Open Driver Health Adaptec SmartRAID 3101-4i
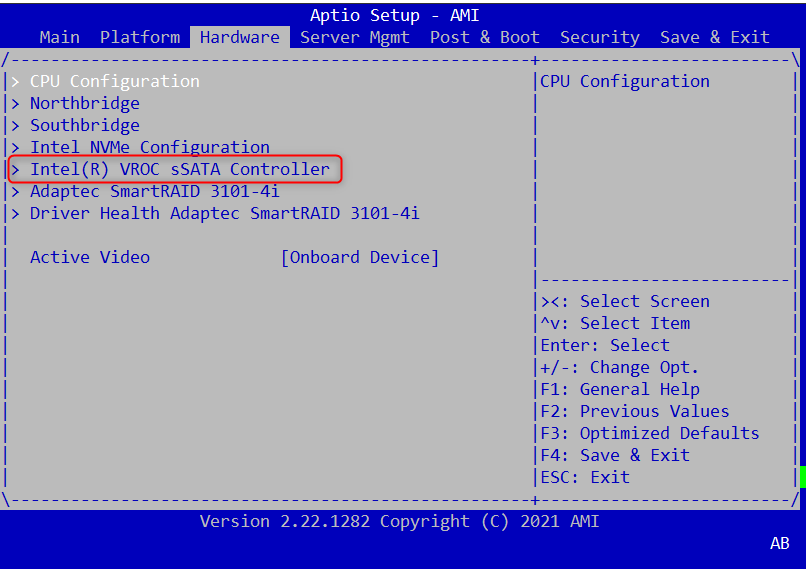Screen dimensions: 806x569 (x=225, y=213)
